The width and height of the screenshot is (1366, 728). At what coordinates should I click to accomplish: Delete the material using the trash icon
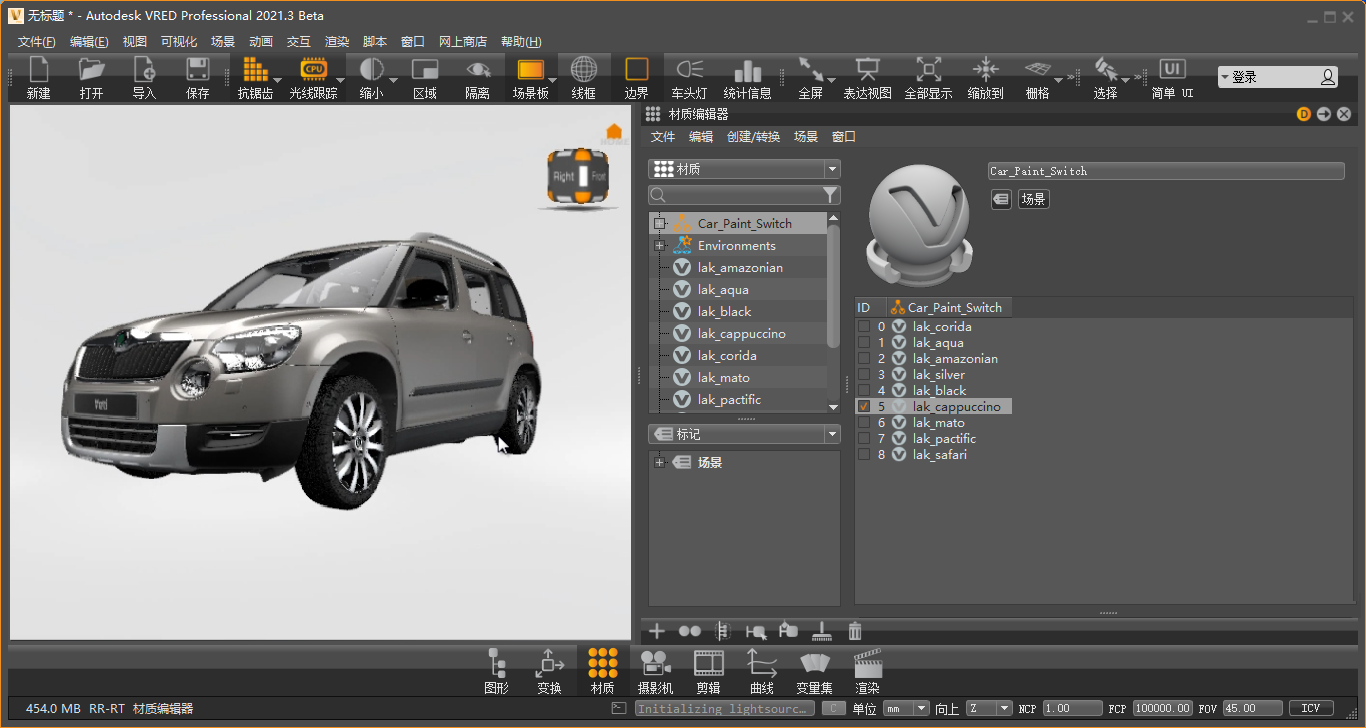coord(855,631)
